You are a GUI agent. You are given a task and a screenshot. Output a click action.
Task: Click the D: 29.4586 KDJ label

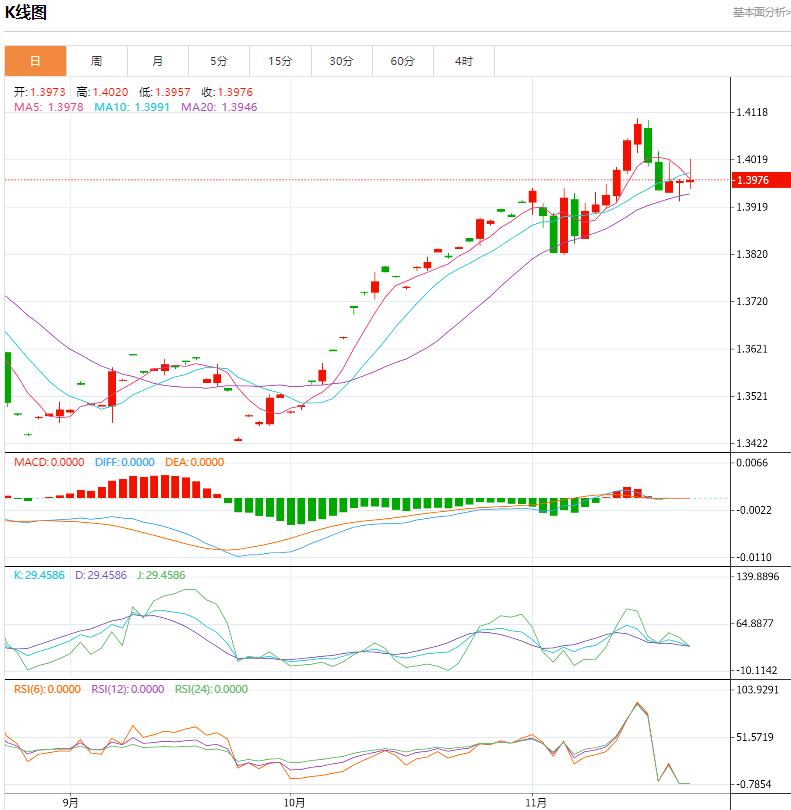pos(101,575)
